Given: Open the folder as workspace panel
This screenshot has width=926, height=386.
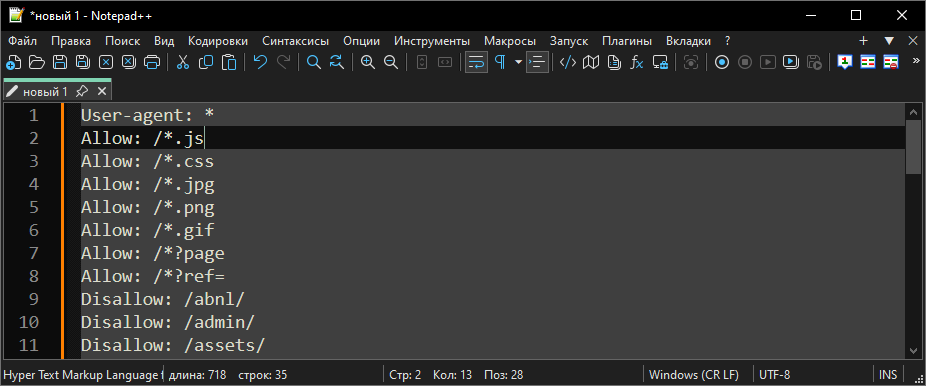Looking at the screenshot, I should 660,62.
